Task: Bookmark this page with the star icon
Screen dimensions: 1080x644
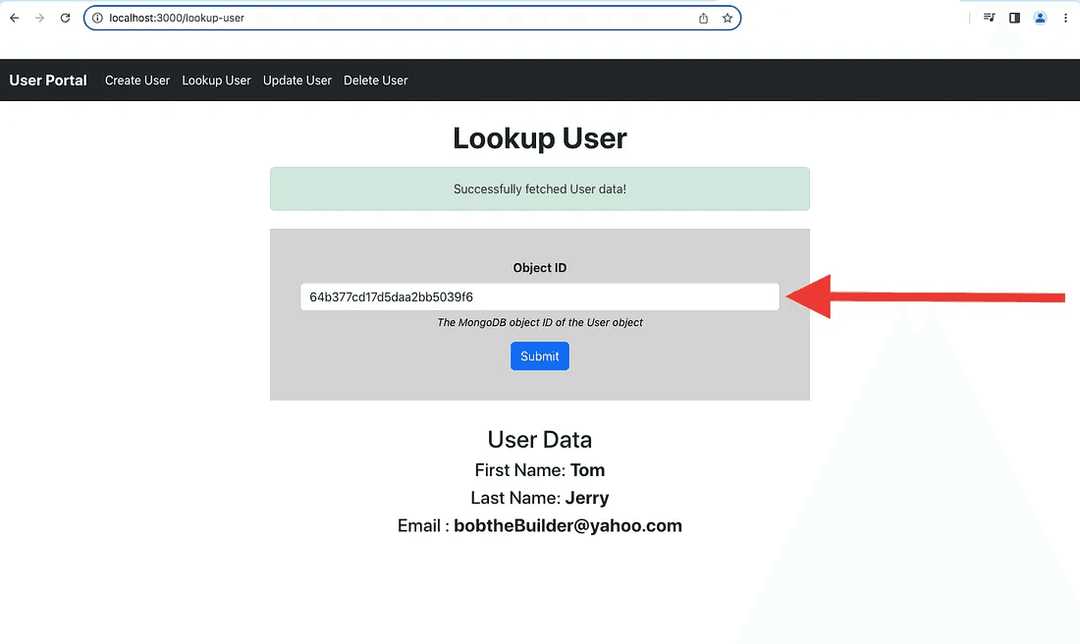Action: [x=727, y=18]
